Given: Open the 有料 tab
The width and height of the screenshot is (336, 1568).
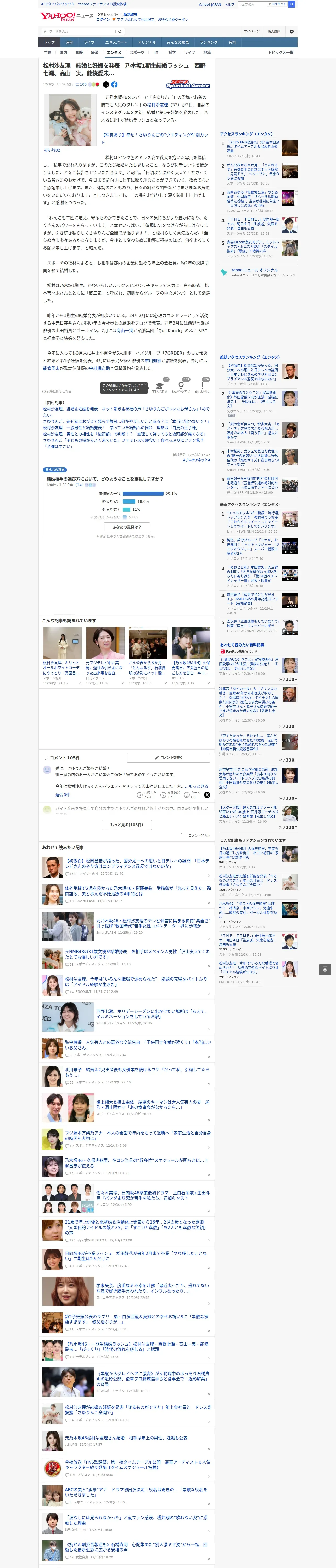Looking at the screenshot, I should (232, 43).
